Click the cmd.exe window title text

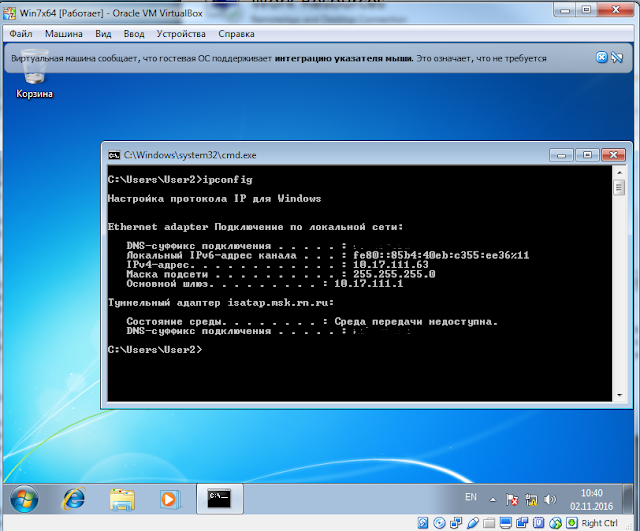pyautogui.click(x=190, y=155)
